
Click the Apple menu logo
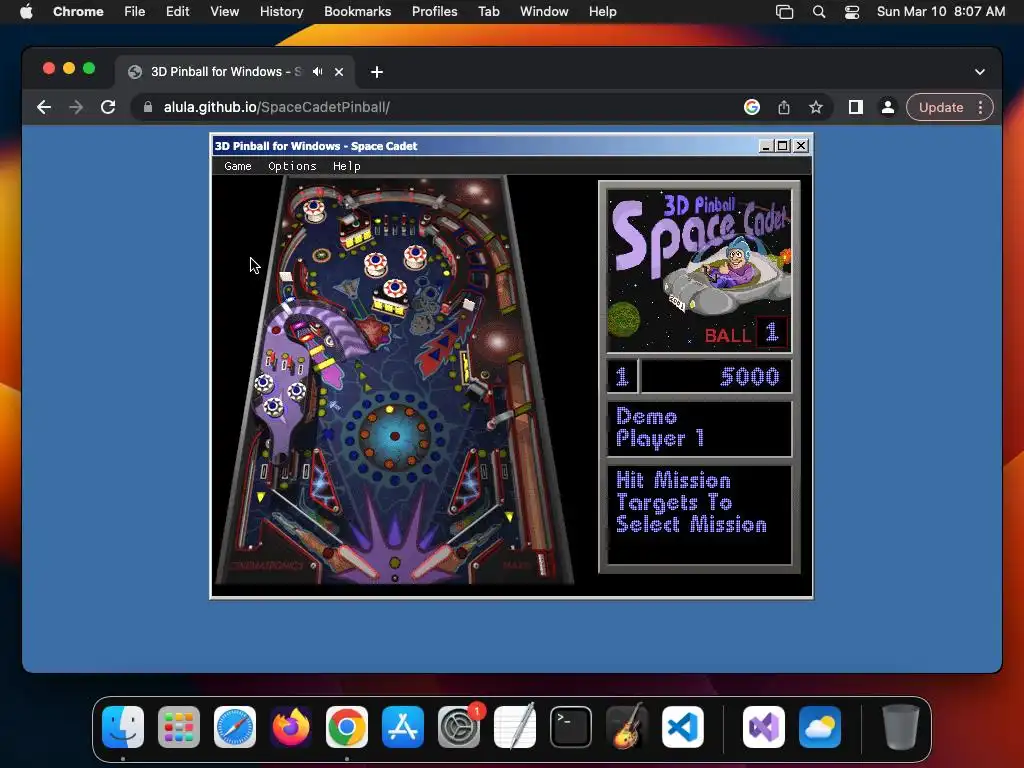[x=26, y=12]
